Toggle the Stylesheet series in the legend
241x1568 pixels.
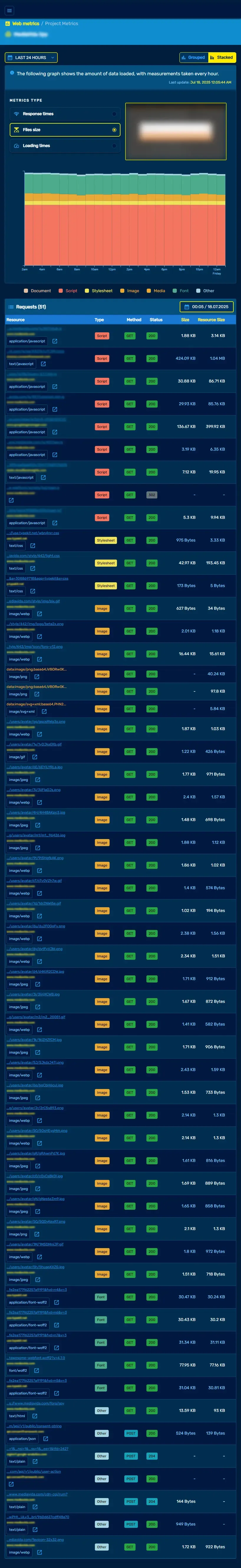(x=98, y=291)
